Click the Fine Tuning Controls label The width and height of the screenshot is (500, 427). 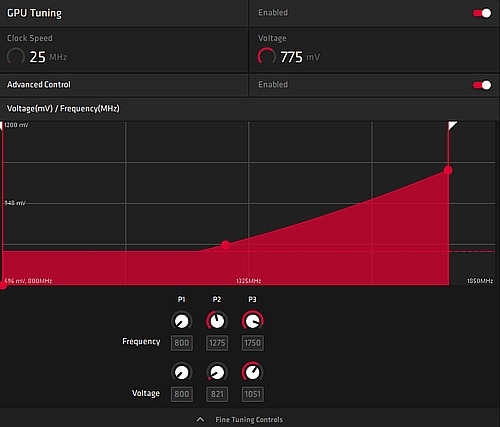click(x=249, y=420)
